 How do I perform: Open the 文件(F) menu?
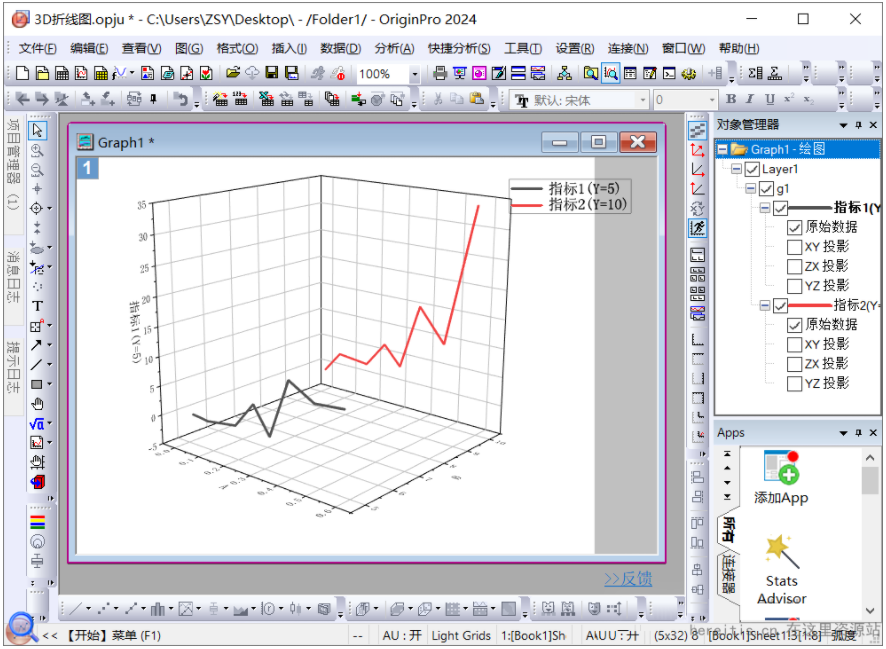(37, 49)
